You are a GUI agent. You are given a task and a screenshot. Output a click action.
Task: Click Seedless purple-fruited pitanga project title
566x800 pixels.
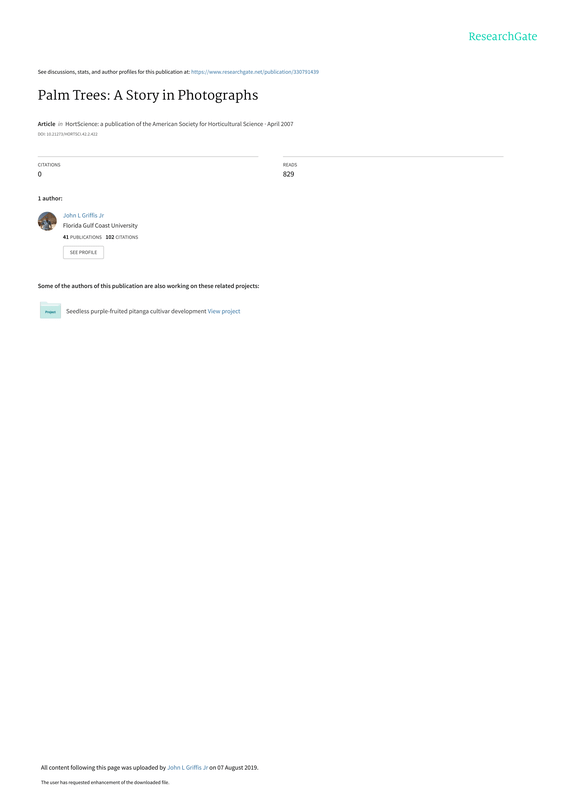(136, 311)
